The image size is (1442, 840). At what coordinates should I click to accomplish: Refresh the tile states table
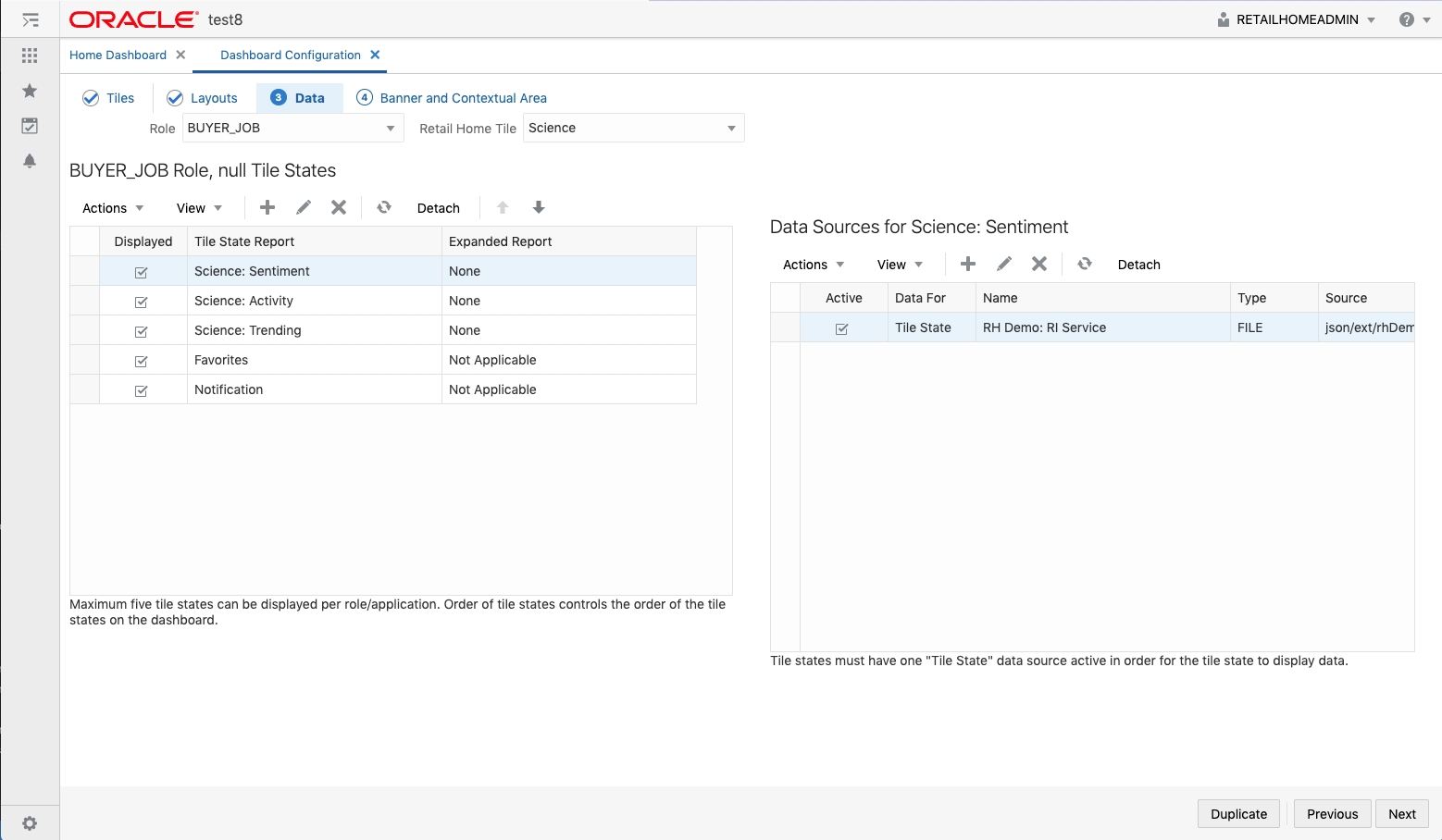383,207
